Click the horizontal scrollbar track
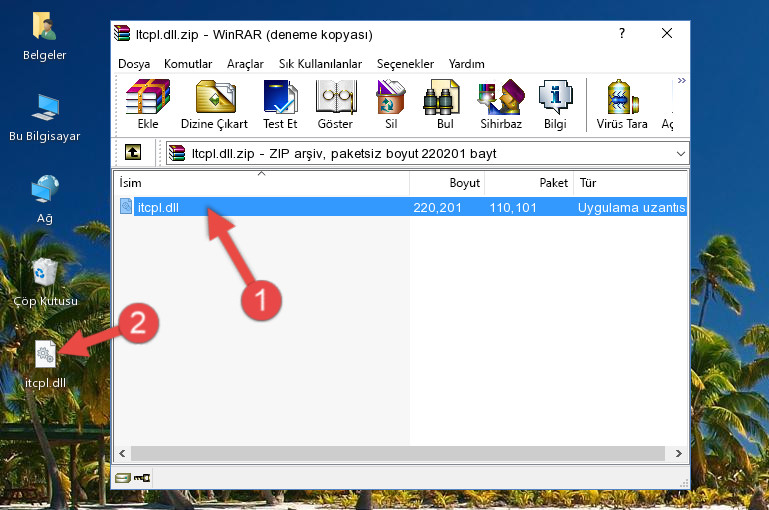The height and width of the screenshot is (510, 769). pyautogui.click(x=398, y=453)
